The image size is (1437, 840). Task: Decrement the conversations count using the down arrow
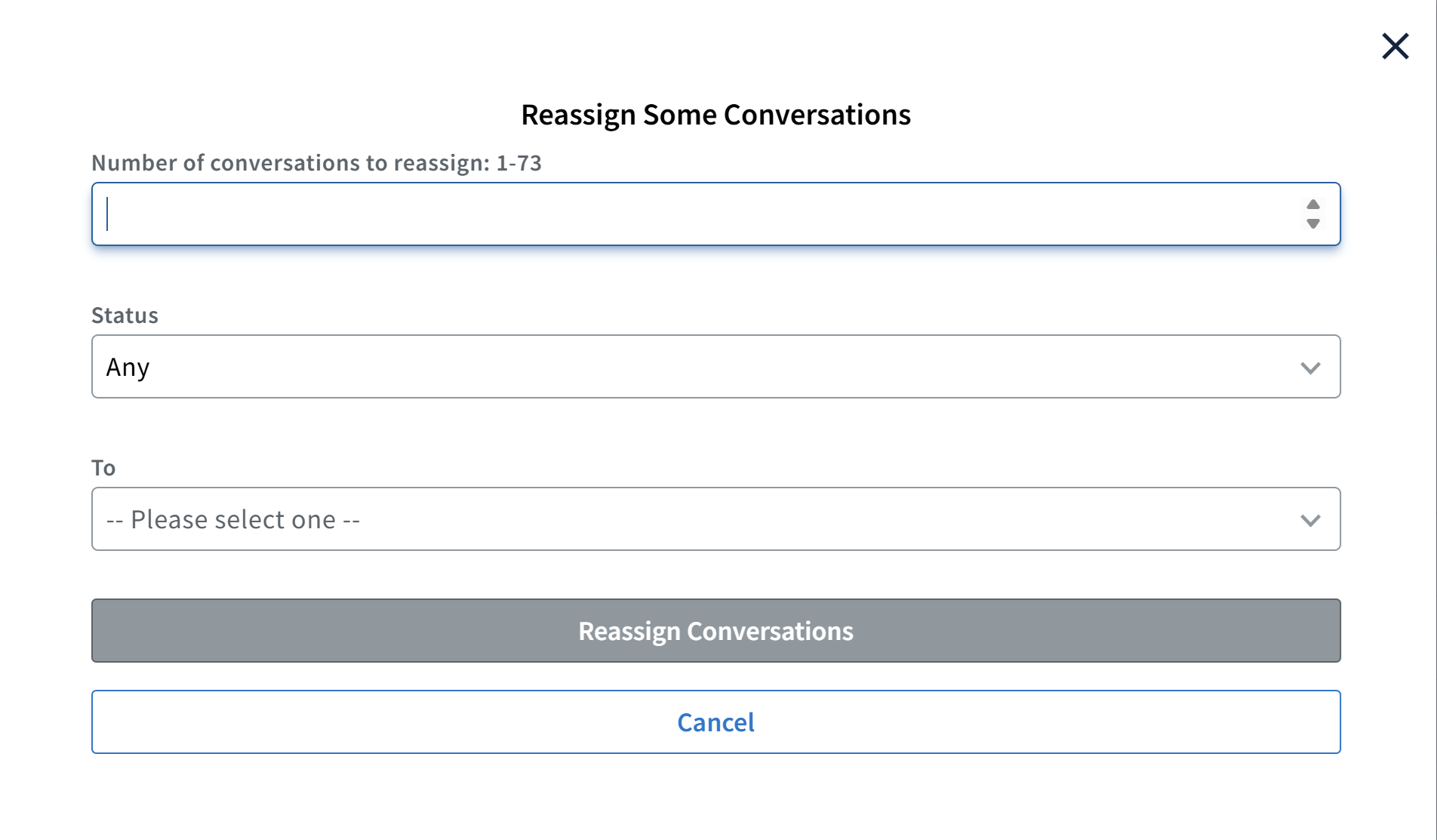pos(1312,223)
